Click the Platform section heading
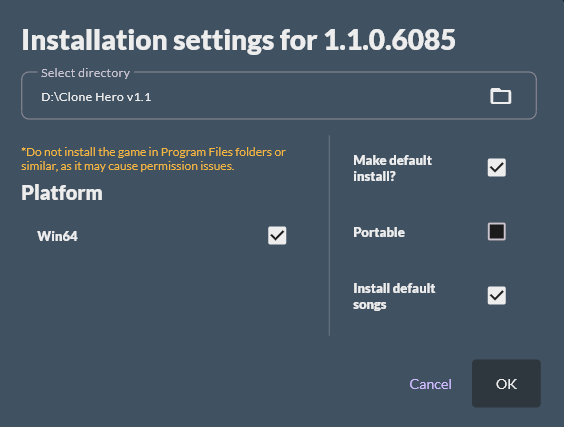This screenshot has width=564, height=427. 62,193
